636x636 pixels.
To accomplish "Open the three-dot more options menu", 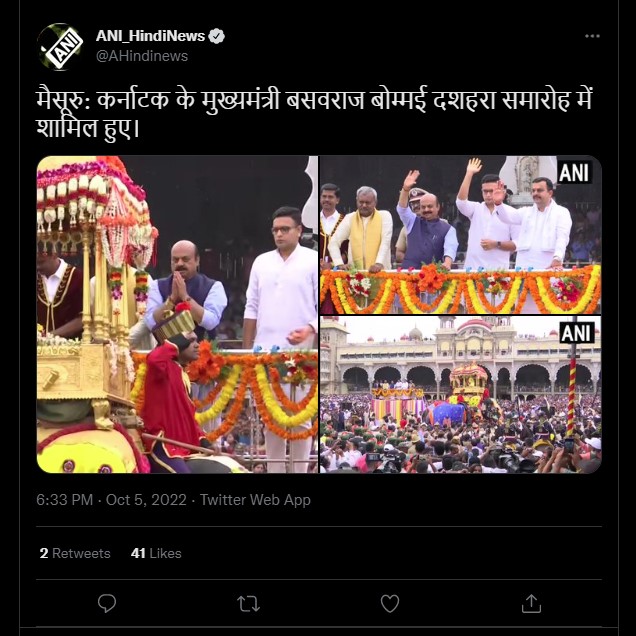I will [x=592, y=36].
